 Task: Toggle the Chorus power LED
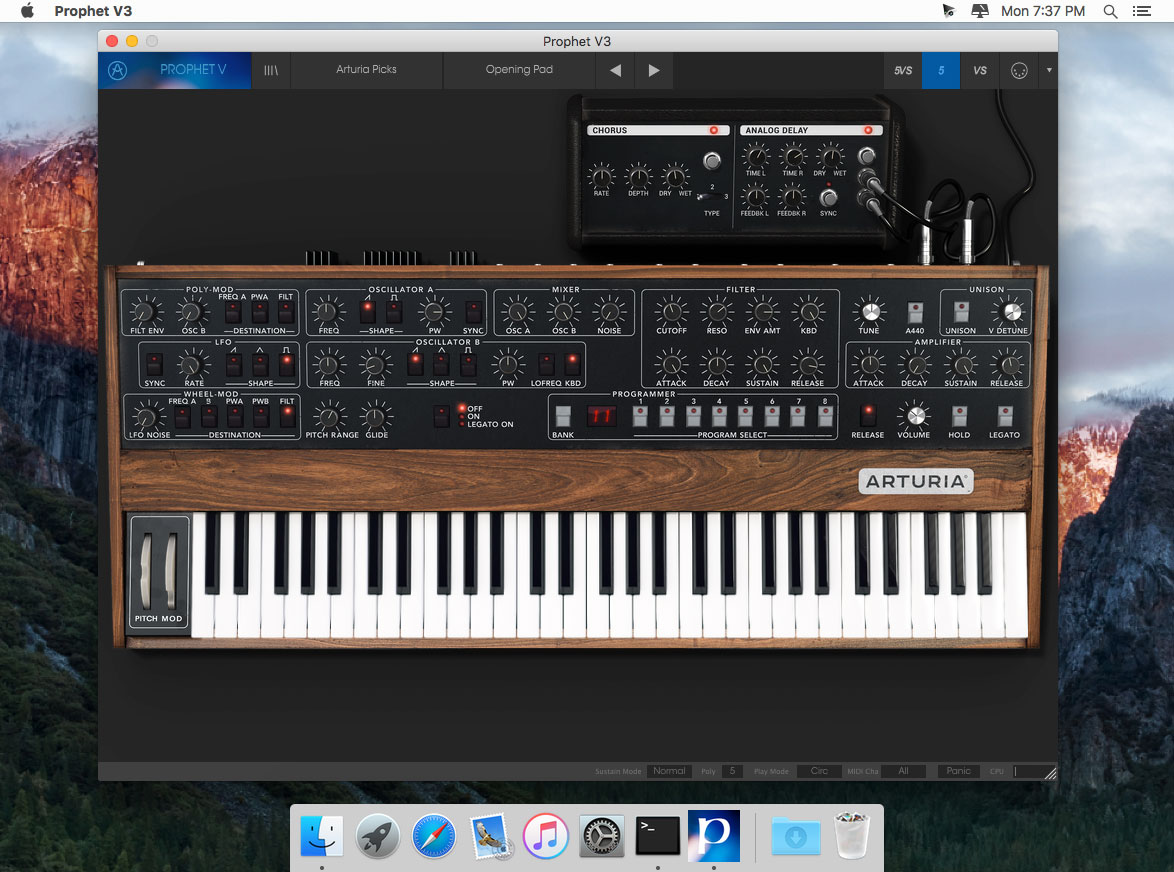point(714,130)
